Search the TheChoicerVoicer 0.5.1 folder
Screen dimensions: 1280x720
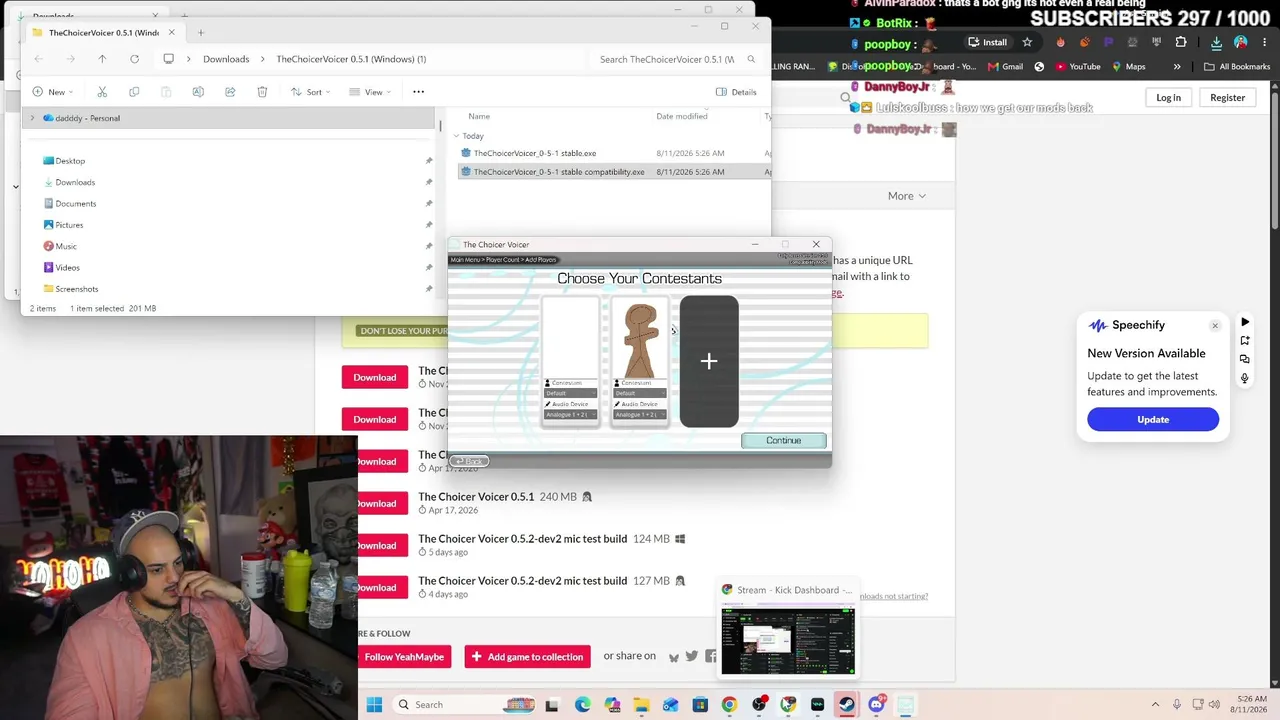tap(677, 59)
